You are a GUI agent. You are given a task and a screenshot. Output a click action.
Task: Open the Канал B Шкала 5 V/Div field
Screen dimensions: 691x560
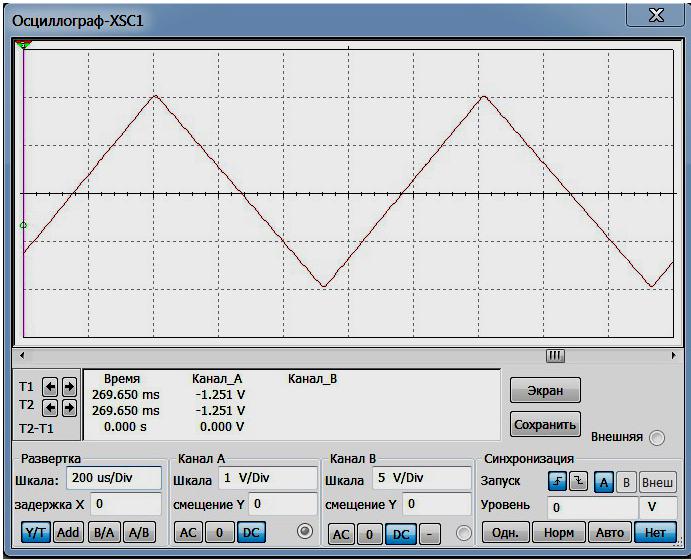tap(422, 478)
